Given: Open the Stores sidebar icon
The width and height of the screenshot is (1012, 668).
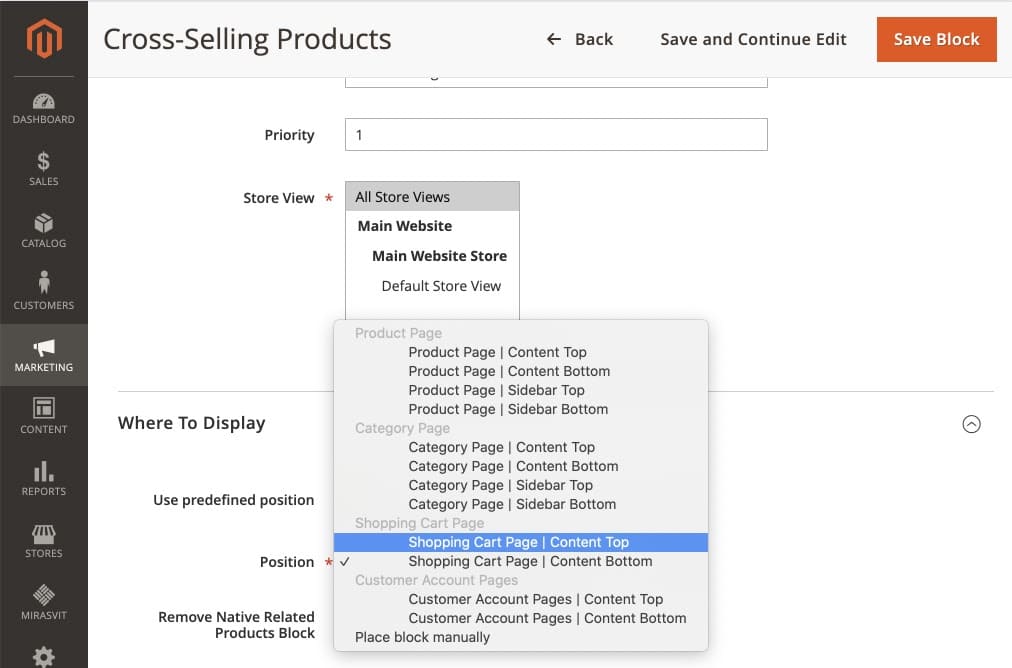Looking at the screenshot, I should (44, 540).
